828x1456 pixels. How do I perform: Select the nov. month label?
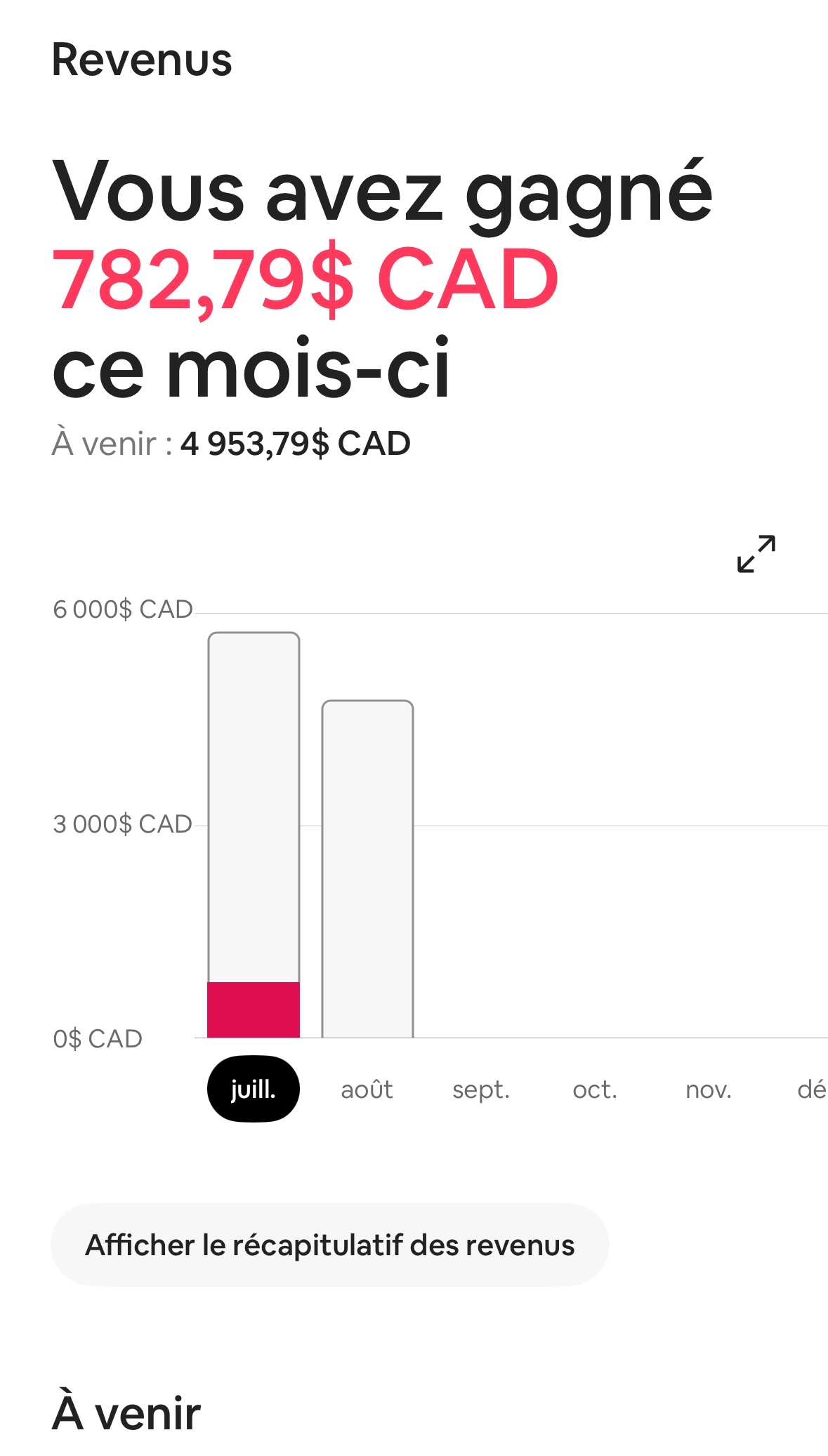pyautogui.click(x=709, y=1090)
